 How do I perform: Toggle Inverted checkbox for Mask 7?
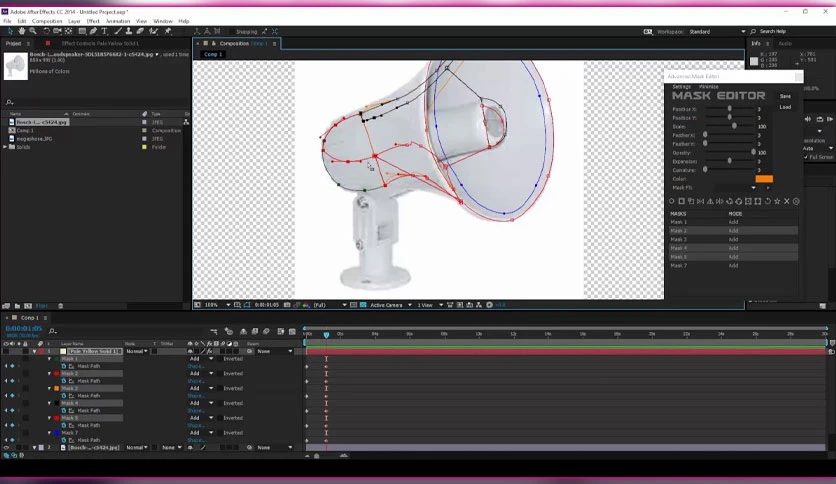click(x=220, y=433)
